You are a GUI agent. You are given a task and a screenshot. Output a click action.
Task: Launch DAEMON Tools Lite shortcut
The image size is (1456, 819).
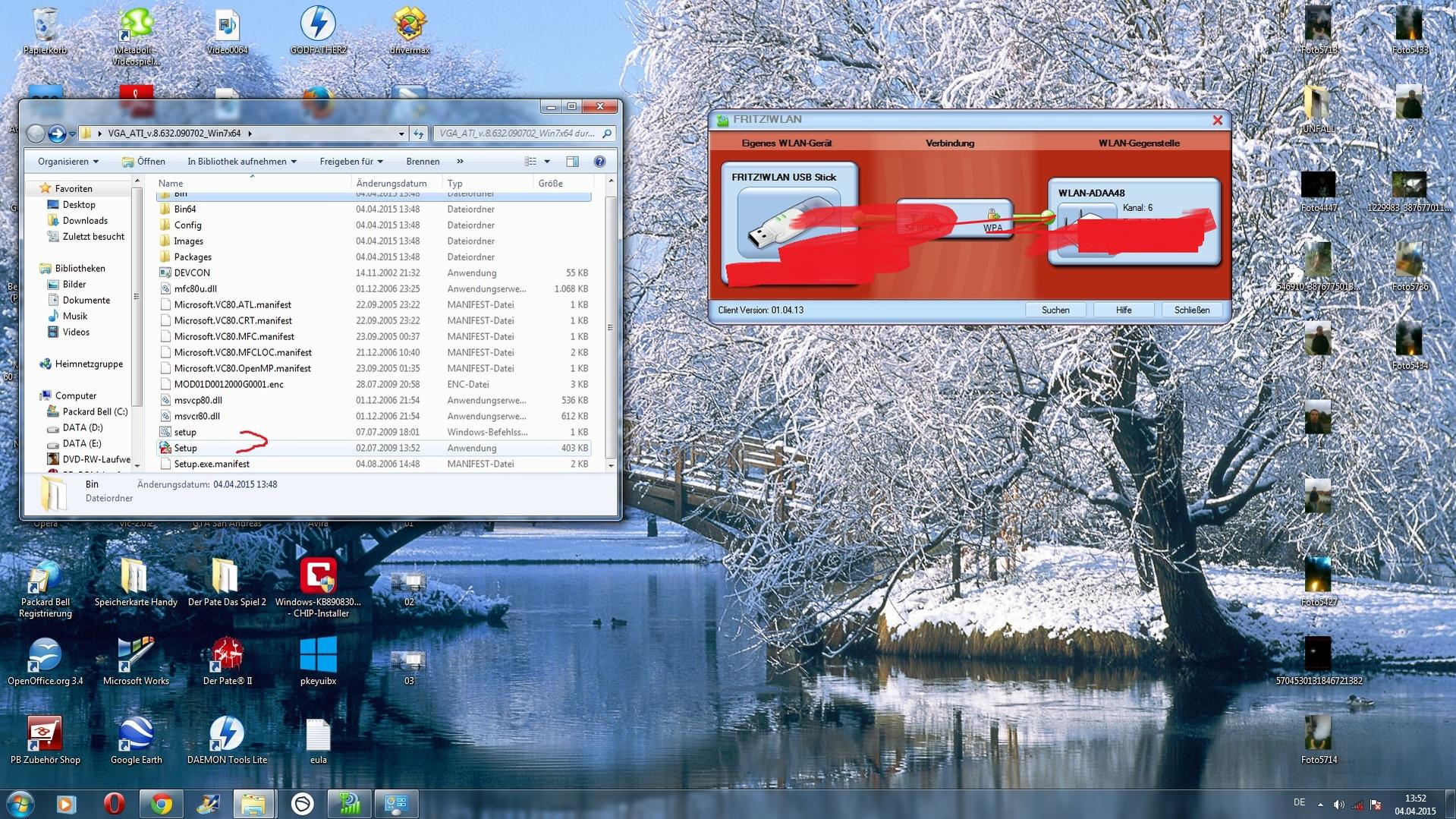click(x=227, y=740)
